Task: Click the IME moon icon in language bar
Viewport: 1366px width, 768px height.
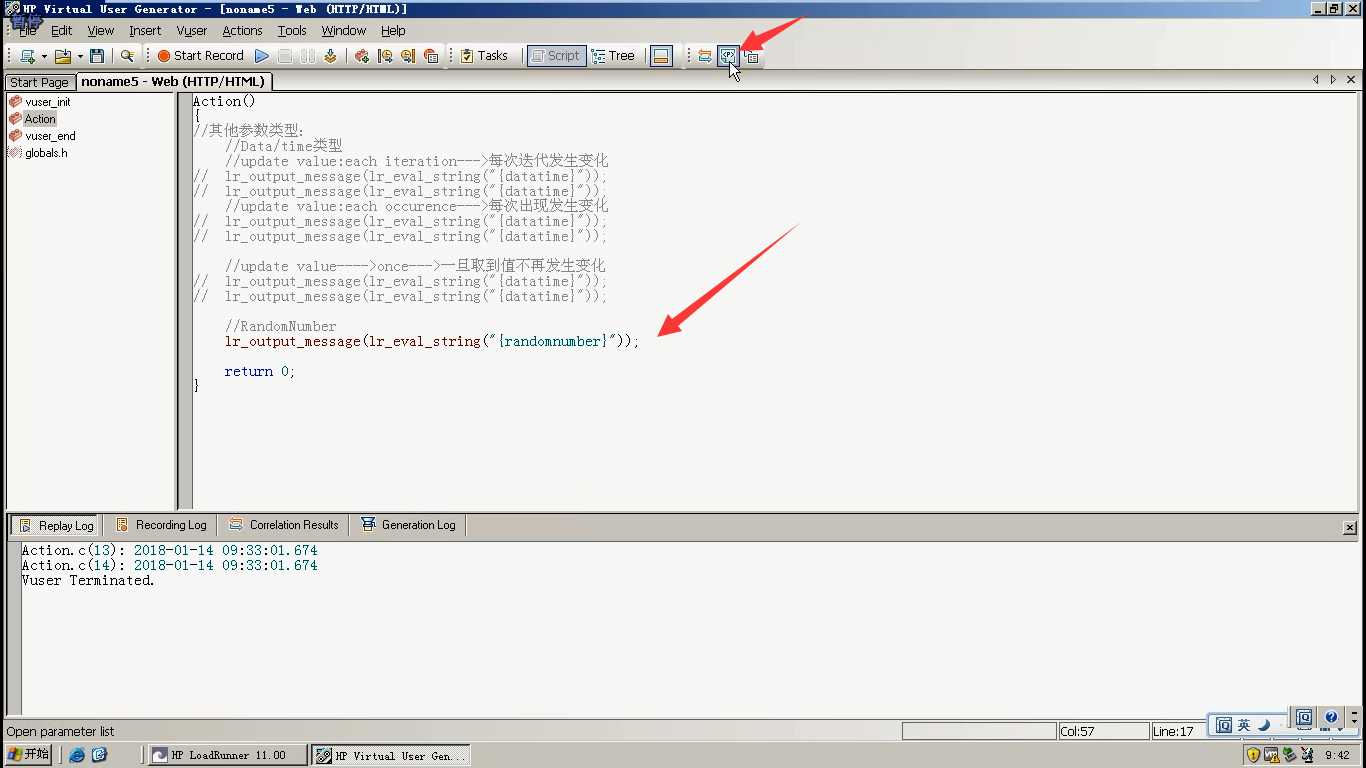Action: tap(1264, 725)
